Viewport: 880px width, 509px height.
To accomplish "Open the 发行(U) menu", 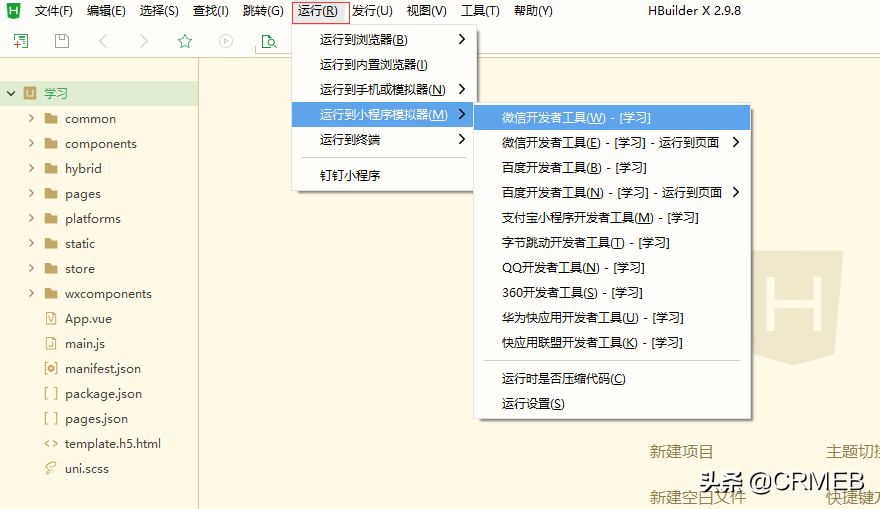I will pyautogui.click(x=372, y=11).
